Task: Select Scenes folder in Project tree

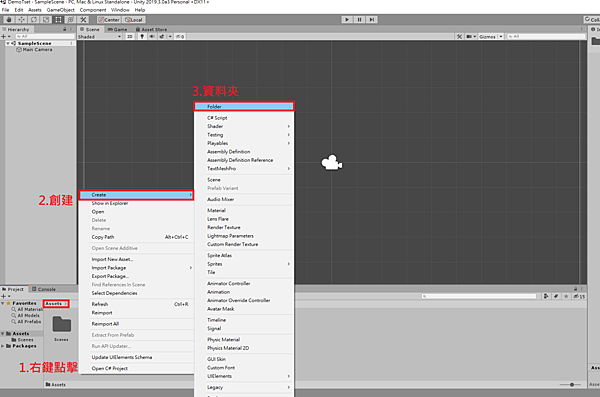Action: tap(23, 340)
